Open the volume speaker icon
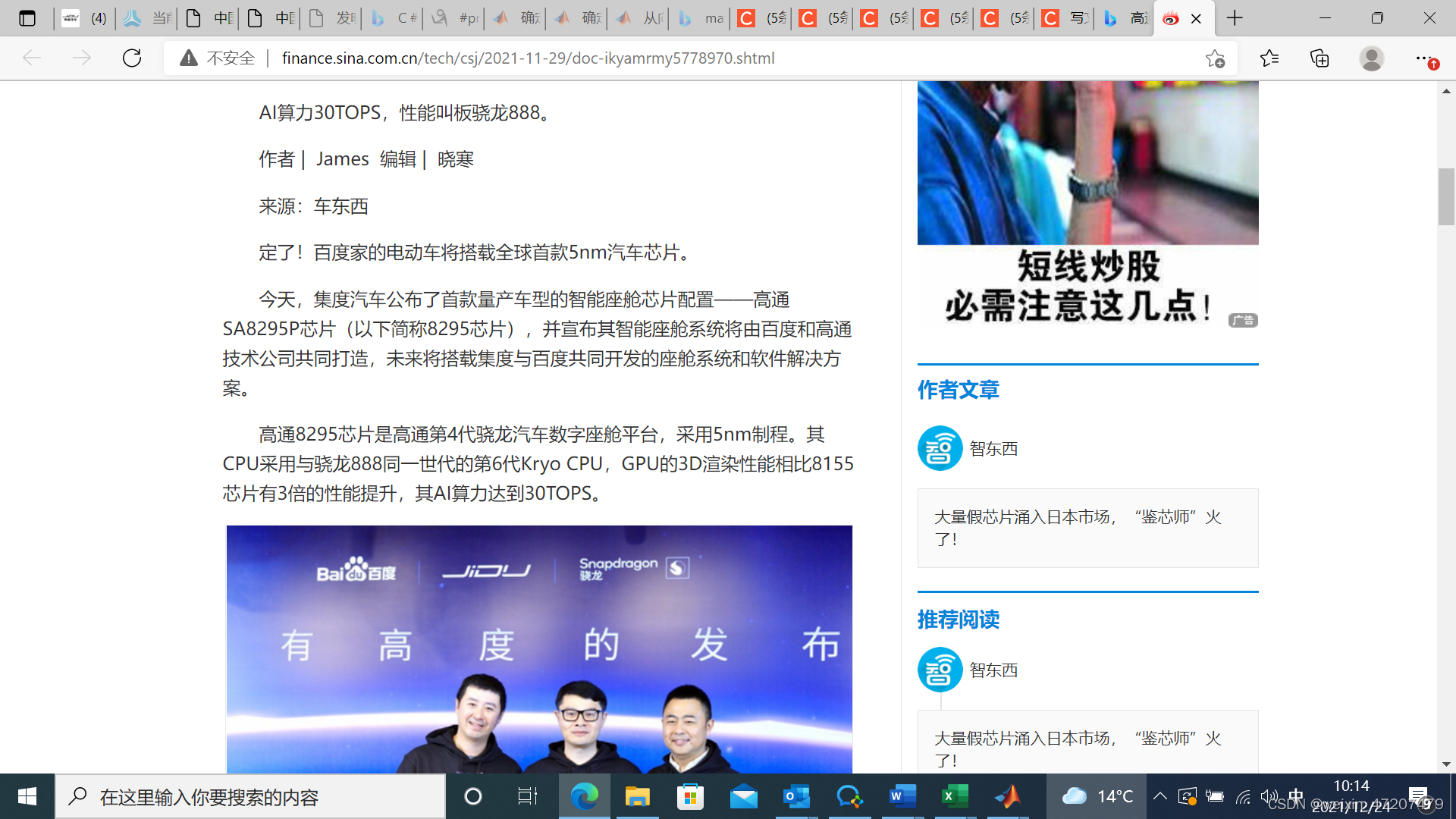The image size is (1456, 819). pyautogui.click(x=1269, y=796)
